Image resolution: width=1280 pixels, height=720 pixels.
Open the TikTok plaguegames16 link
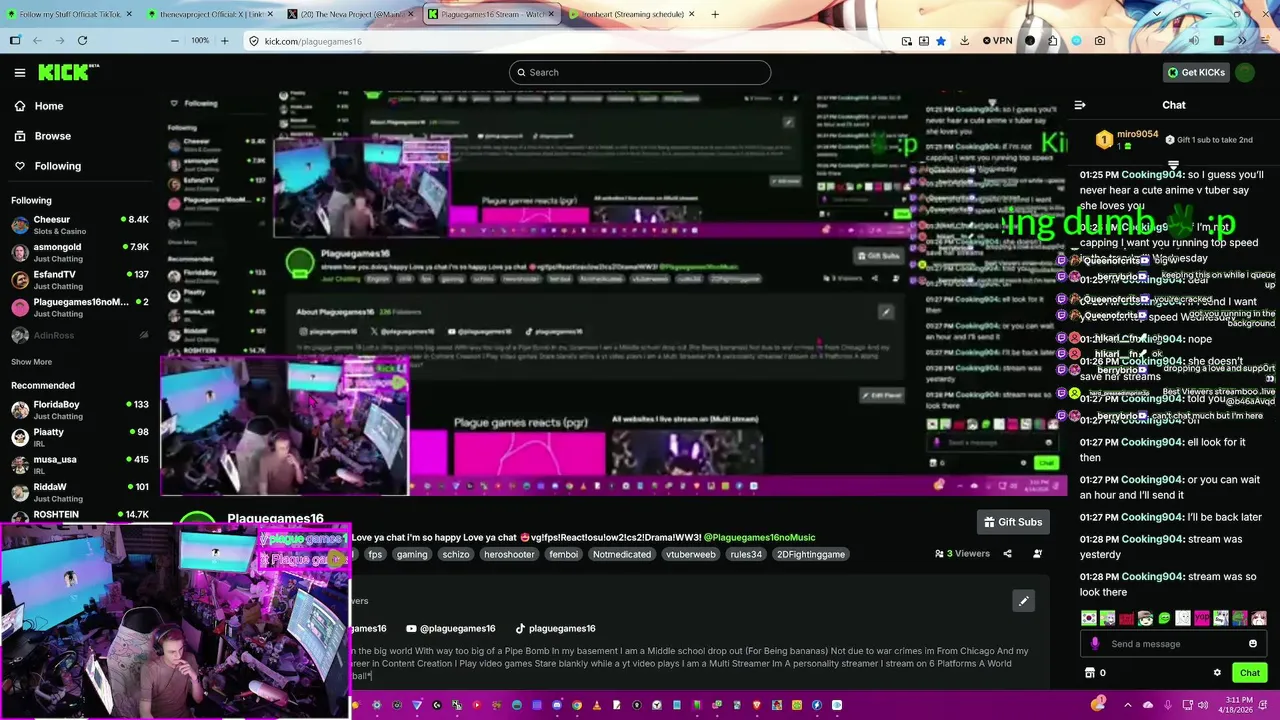point(555,628)
